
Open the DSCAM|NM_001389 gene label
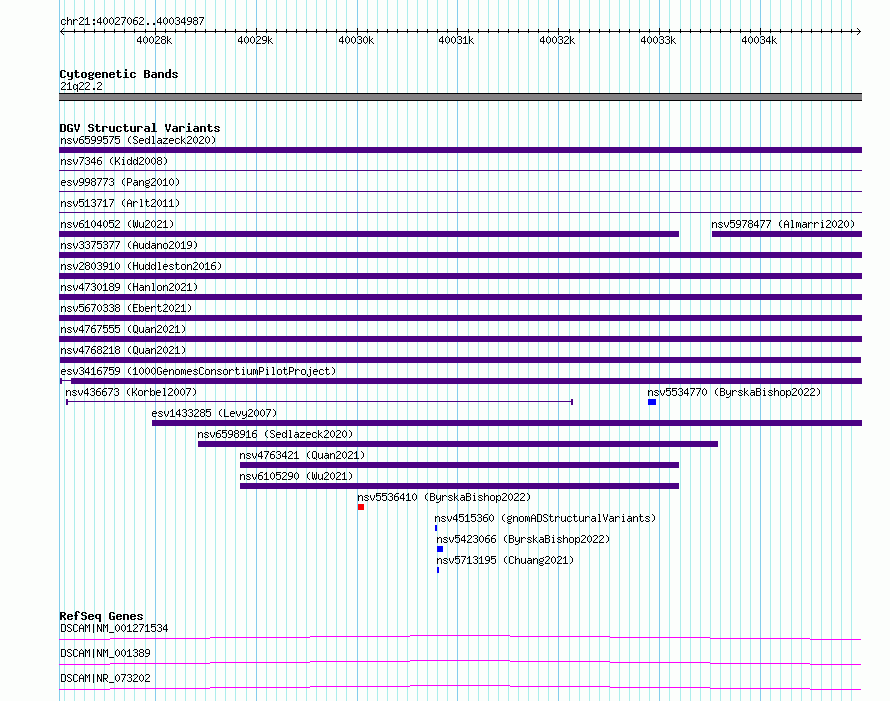[105, 653]
